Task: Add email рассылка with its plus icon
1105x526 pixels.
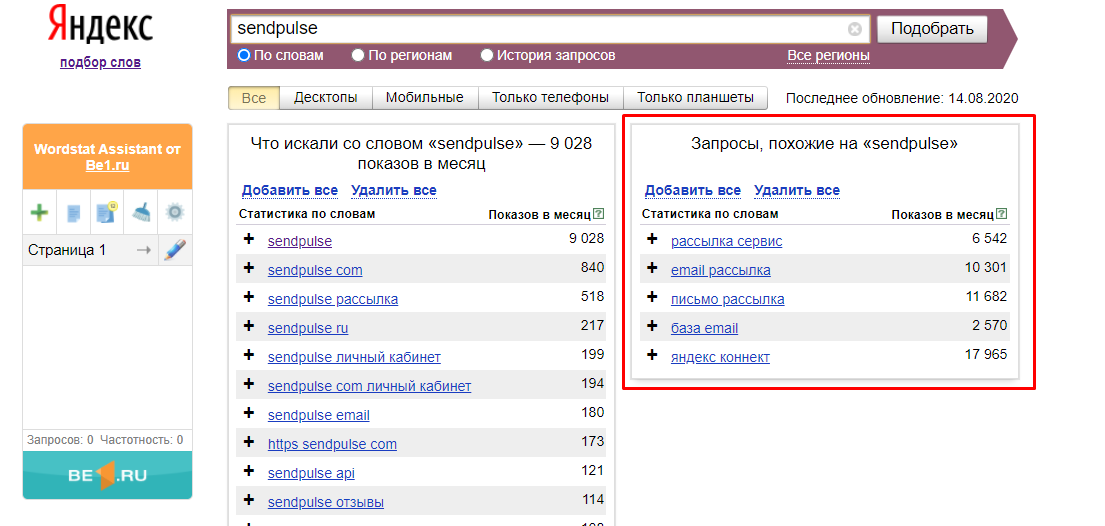Action: point(652,268)
